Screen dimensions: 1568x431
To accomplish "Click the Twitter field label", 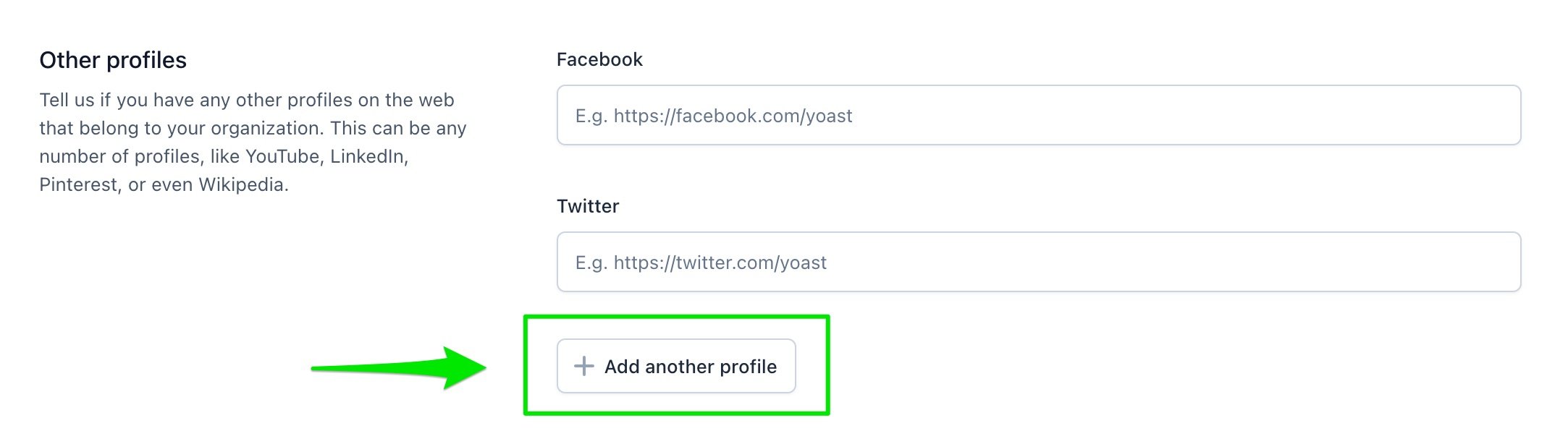I will [587, 205].
